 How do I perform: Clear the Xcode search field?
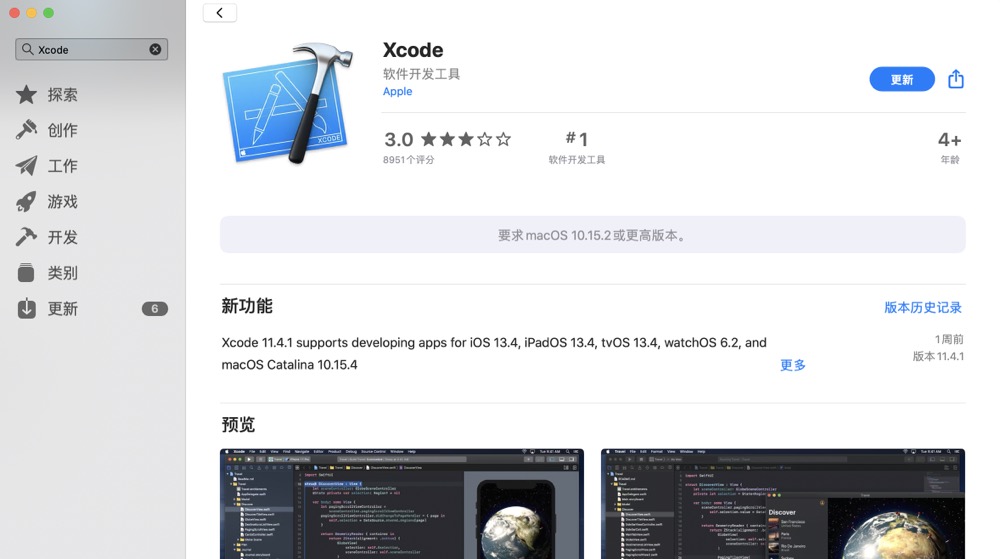(x=155, y=49)
